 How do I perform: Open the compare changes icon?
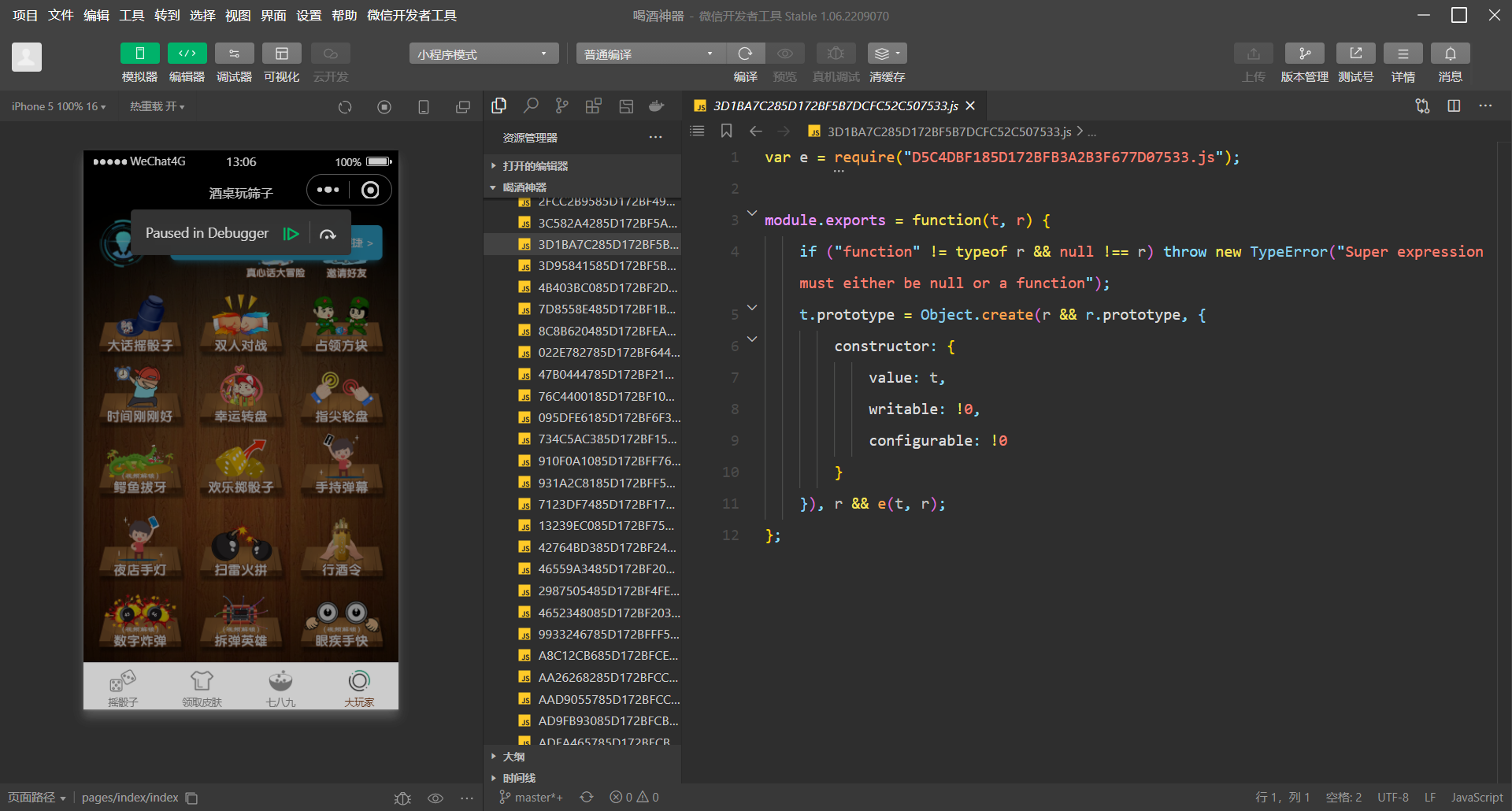(1422, 106)
